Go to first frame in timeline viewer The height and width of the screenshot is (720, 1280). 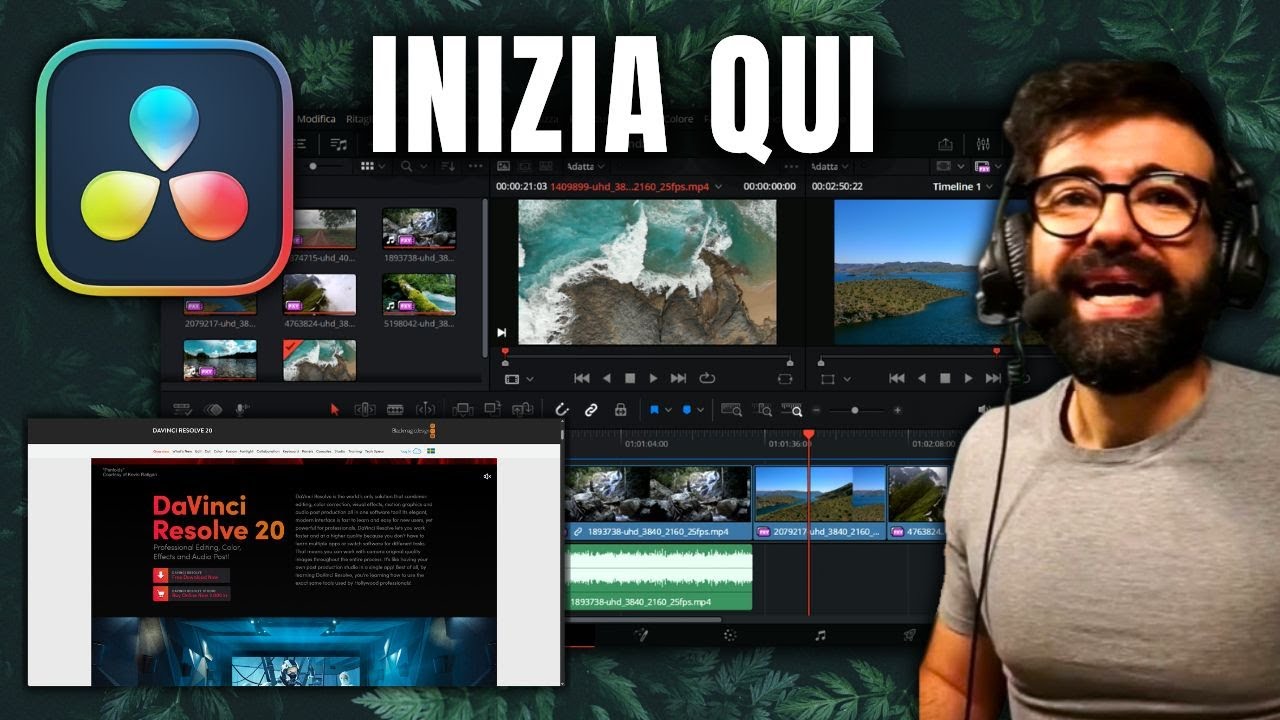click(896, 378)
